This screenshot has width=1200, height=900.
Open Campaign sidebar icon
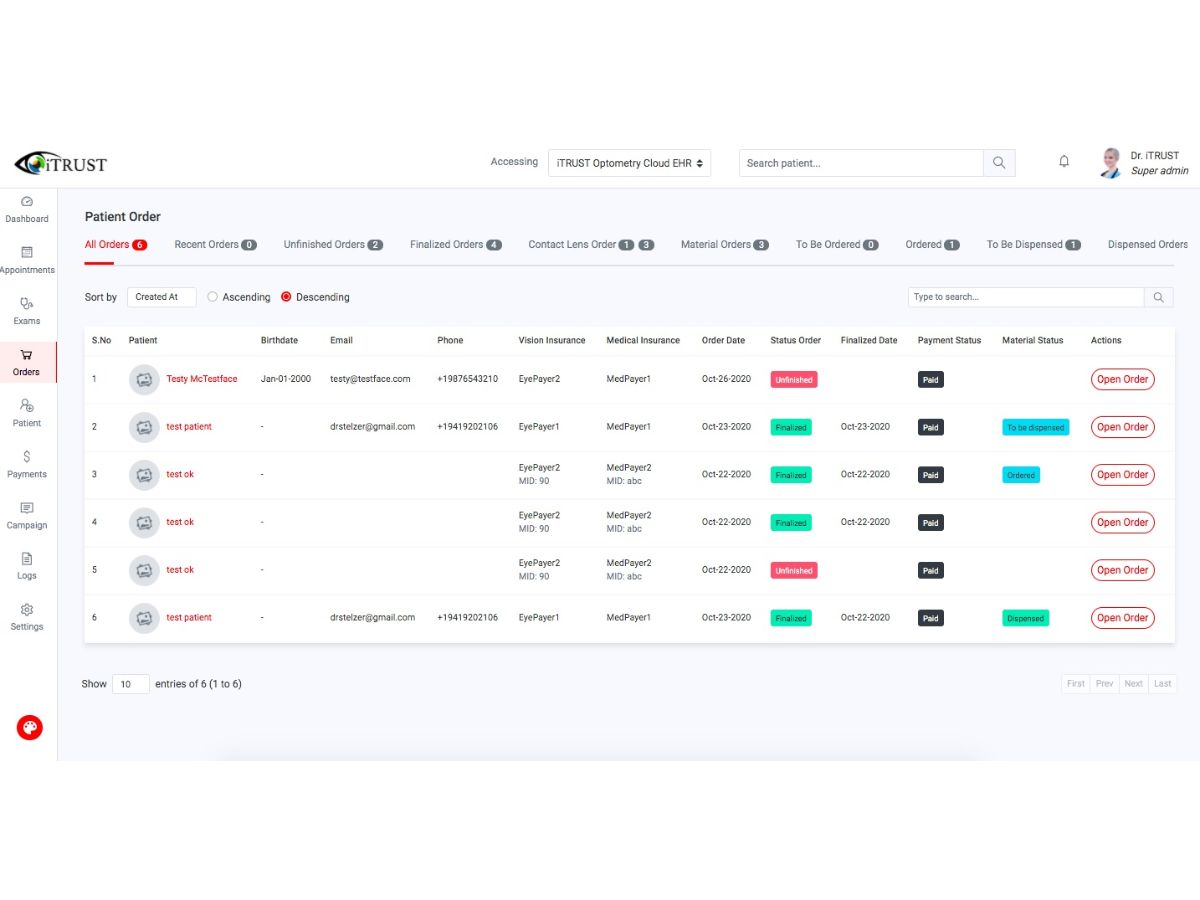(x=27, y=508)
